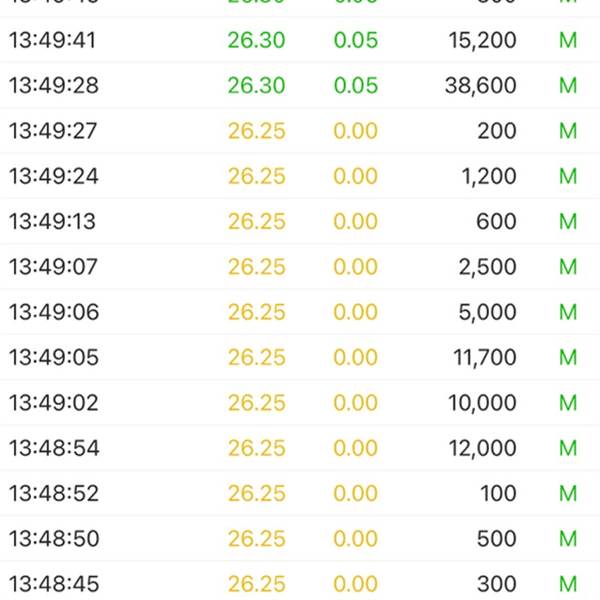This screenshot has width=600, height=600.
Task: Tap the M marker on 300 volume row
Action: (x=568, y=584)
